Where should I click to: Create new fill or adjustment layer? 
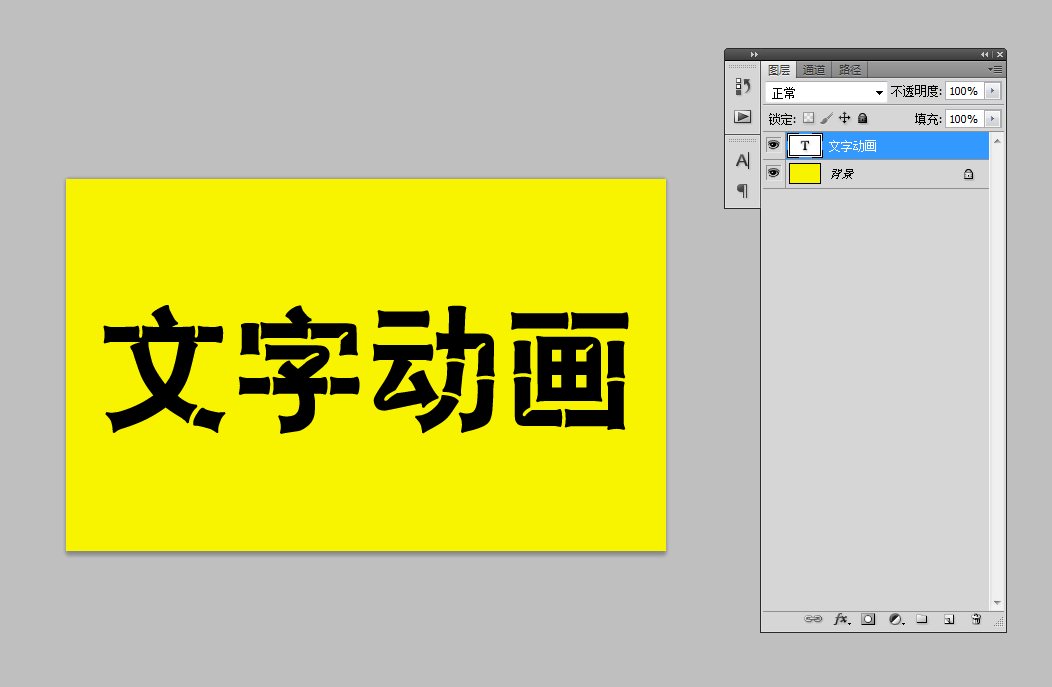(x=896, y=619)
